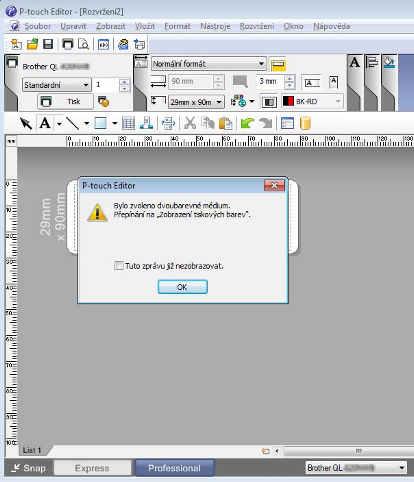Click the 90 mm length field

click(192, 82)
